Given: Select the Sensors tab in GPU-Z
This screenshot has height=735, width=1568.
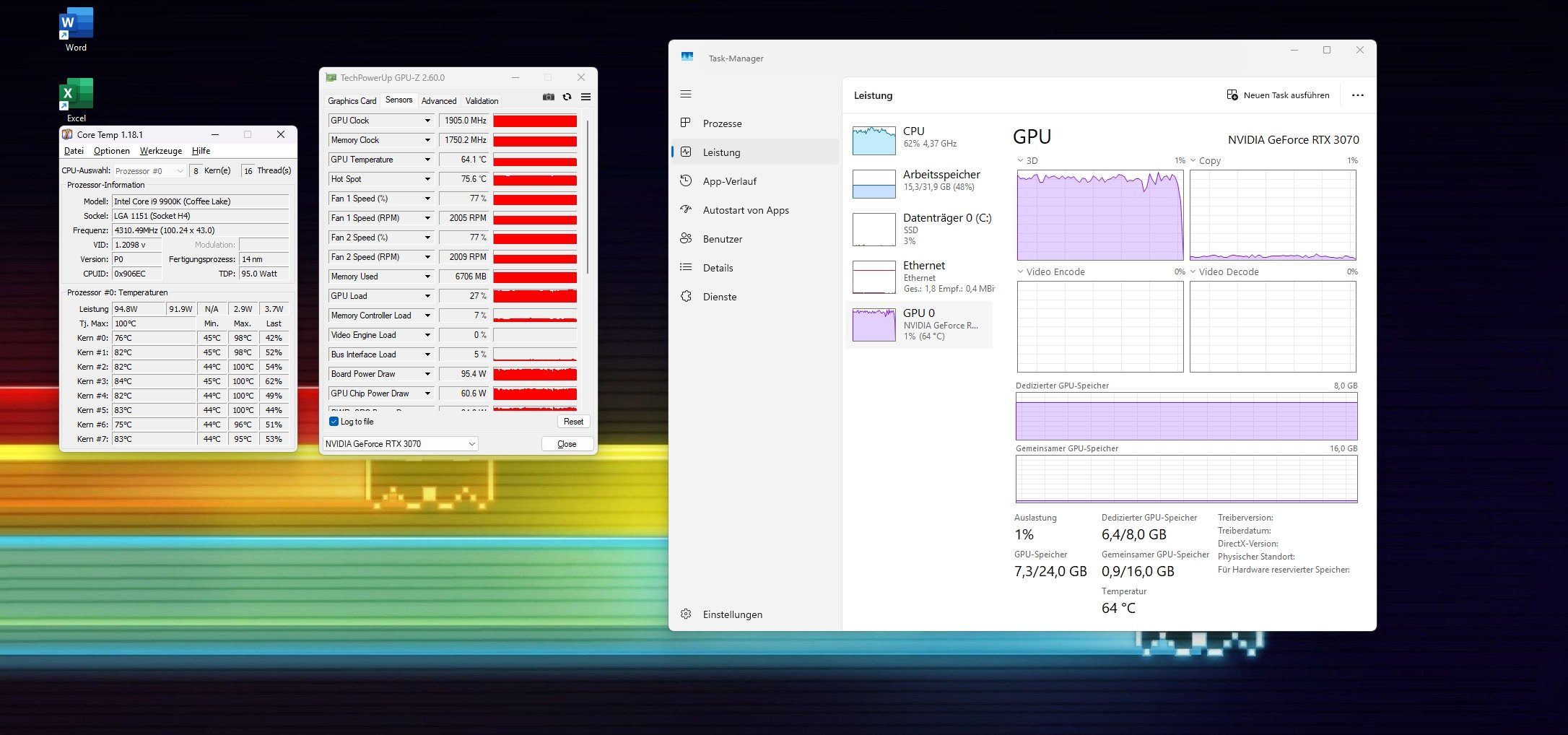Looking at the screenshot, I should point(399,100).
